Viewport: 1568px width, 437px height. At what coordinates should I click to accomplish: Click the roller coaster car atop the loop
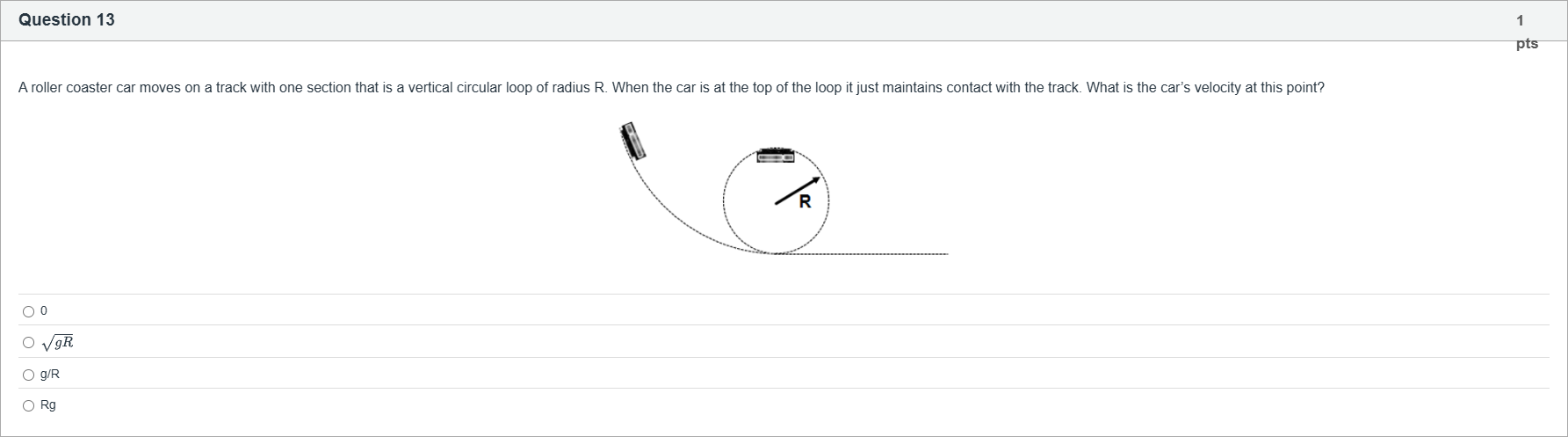pyautogui.click(x=776, y=155)
